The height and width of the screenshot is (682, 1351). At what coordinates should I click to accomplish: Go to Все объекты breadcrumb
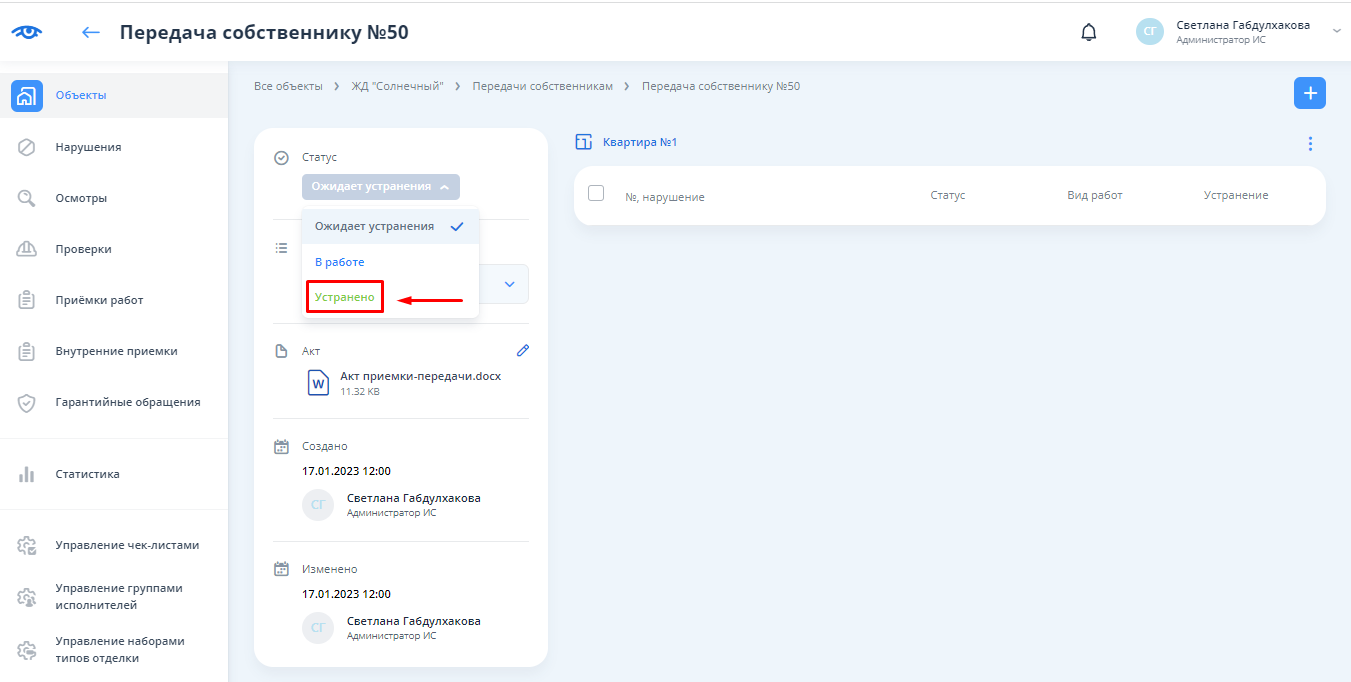point(288,87)
